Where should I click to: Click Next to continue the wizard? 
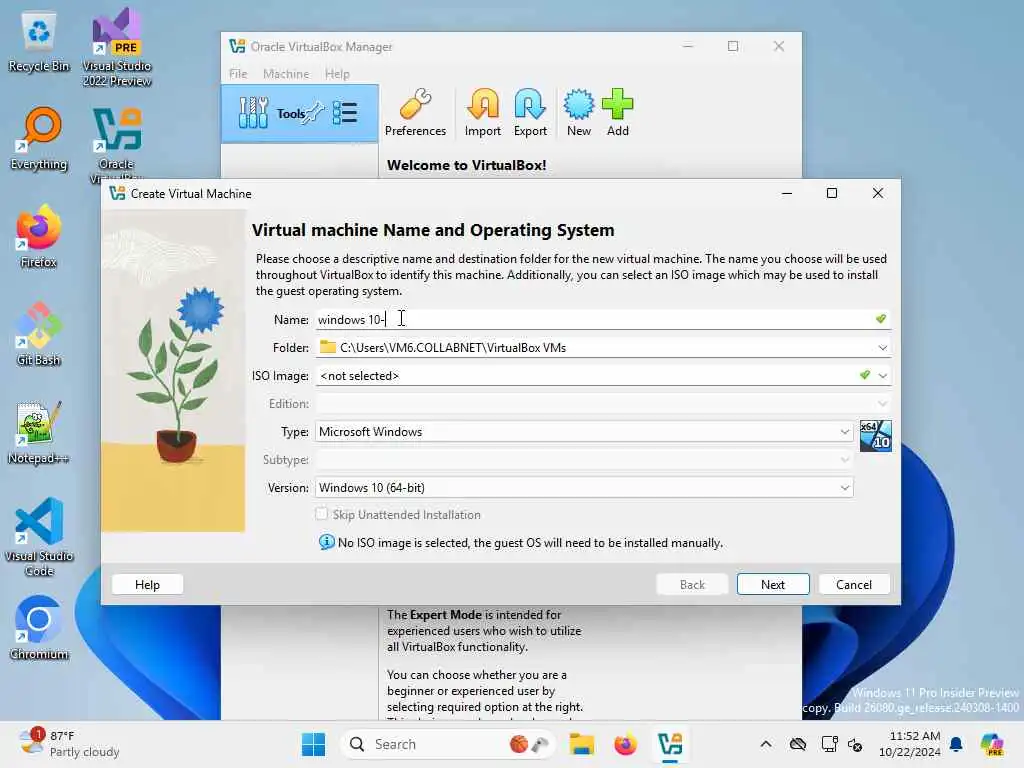773,584
